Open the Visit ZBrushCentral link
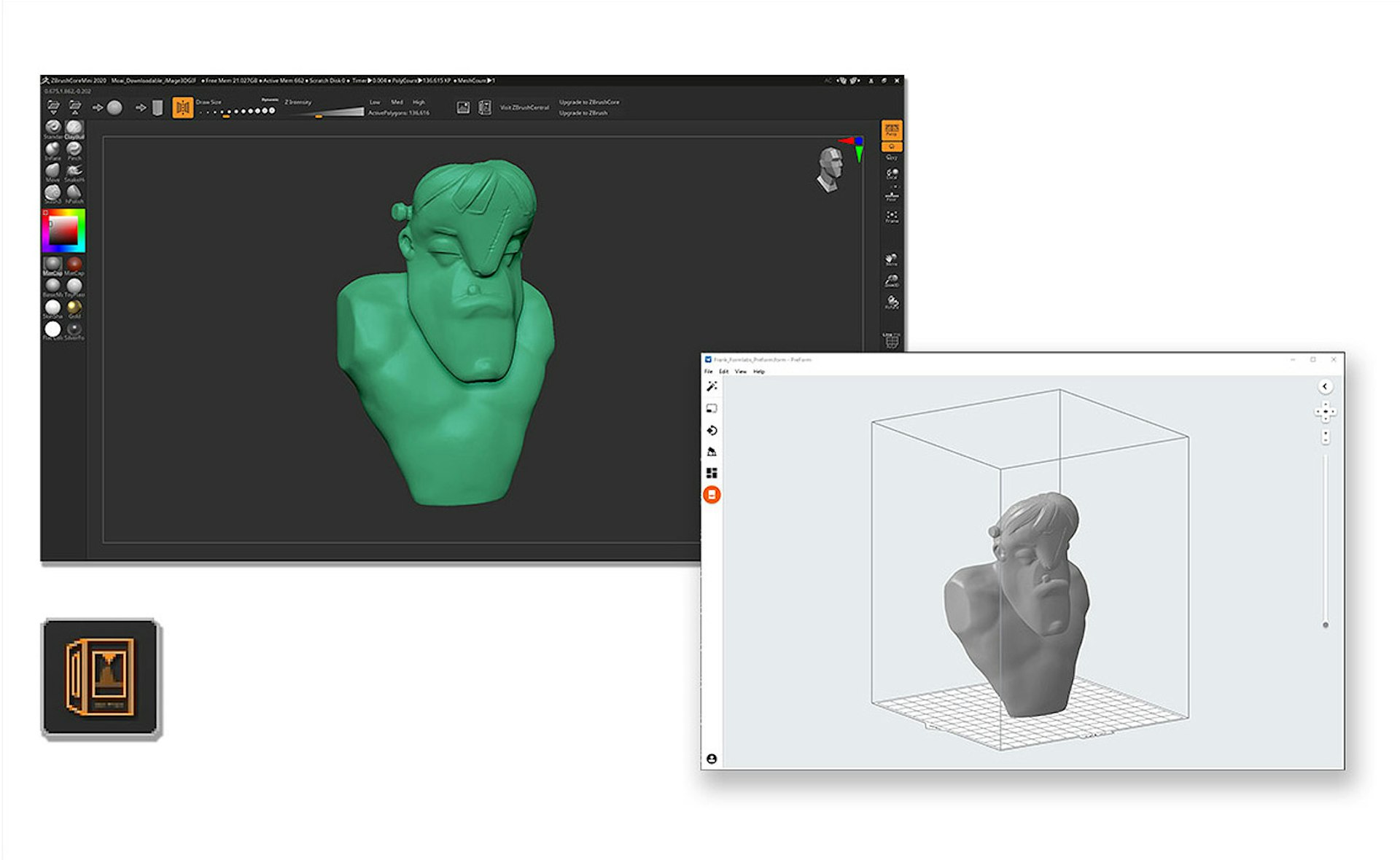The width and height of the screenshot is (1400, 860). coord(524,108)
